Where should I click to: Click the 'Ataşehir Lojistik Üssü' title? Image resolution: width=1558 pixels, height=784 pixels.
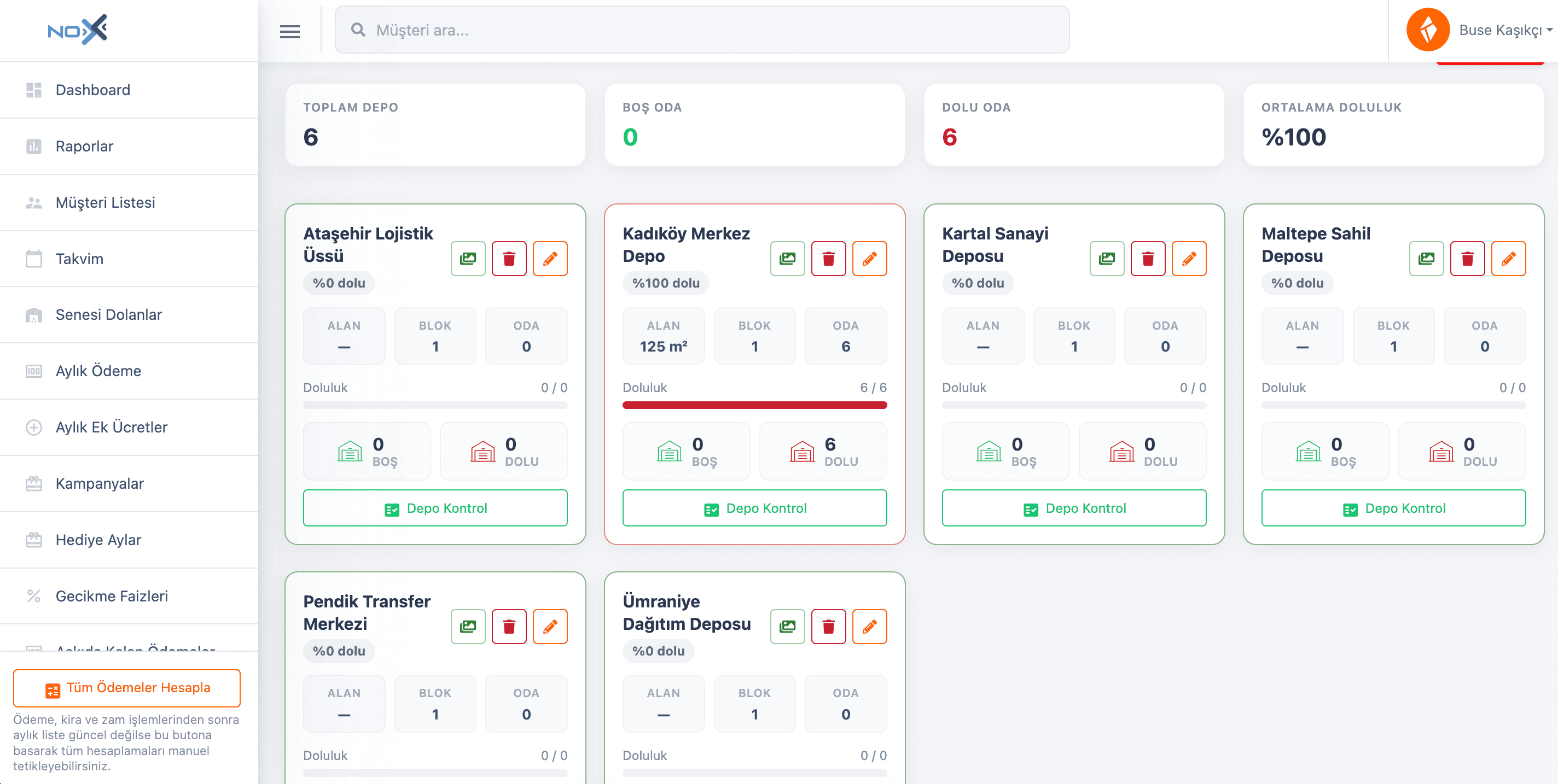[x=368, y=245]
